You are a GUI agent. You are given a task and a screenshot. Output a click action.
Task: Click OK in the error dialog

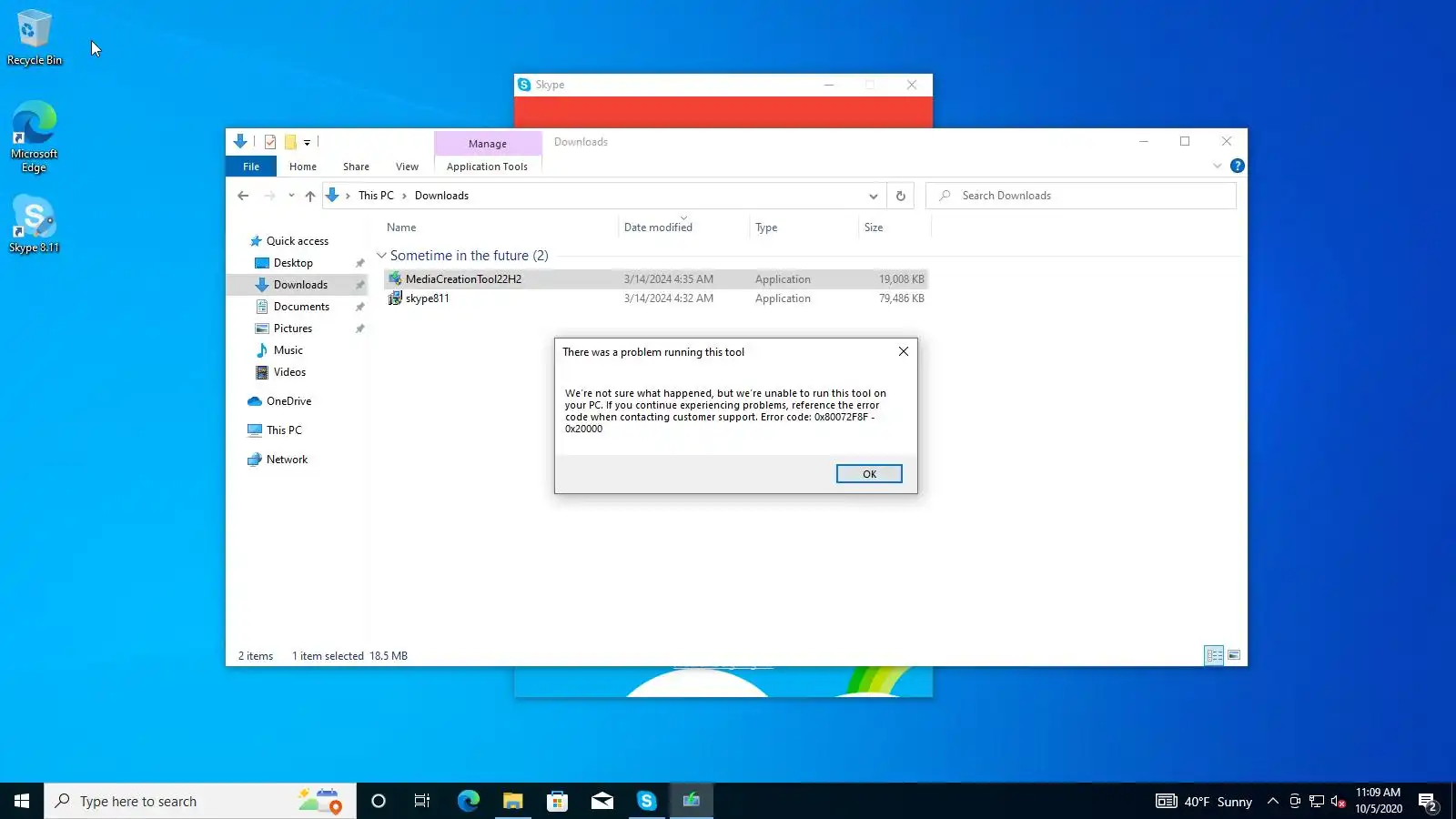point(869,474)
